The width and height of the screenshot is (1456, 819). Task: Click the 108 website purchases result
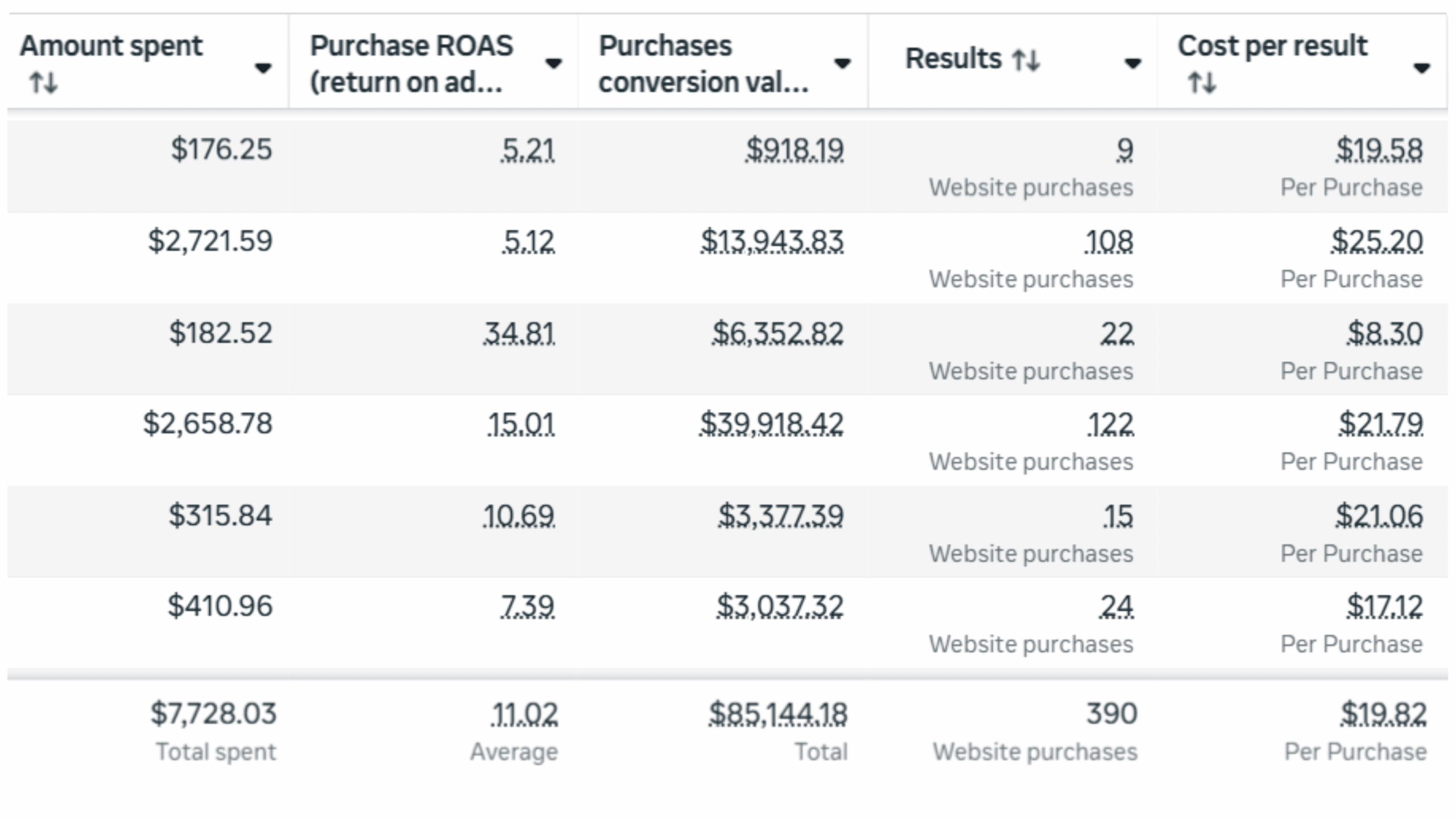[x=1108, y=242]
